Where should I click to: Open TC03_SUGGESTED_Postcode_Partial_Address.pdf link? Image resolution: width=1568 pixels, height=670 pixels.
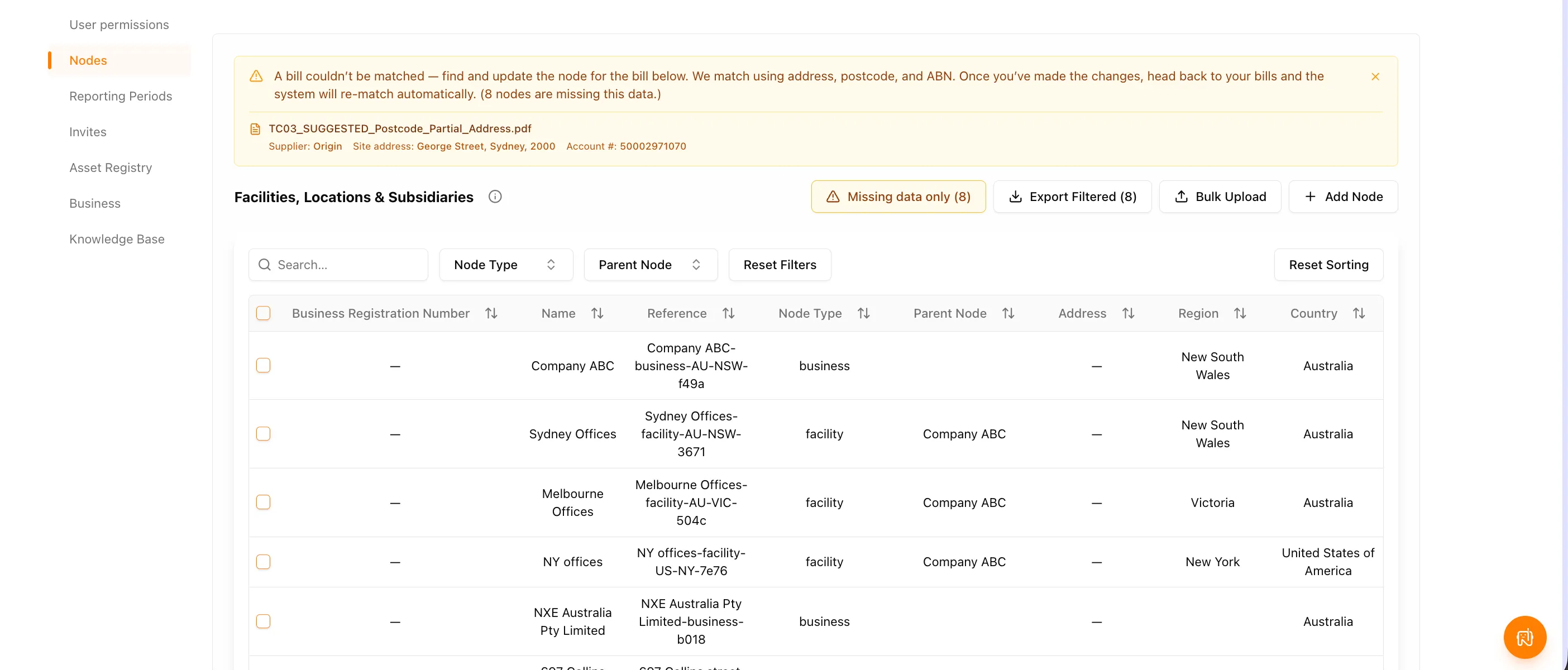coord(400,129)
